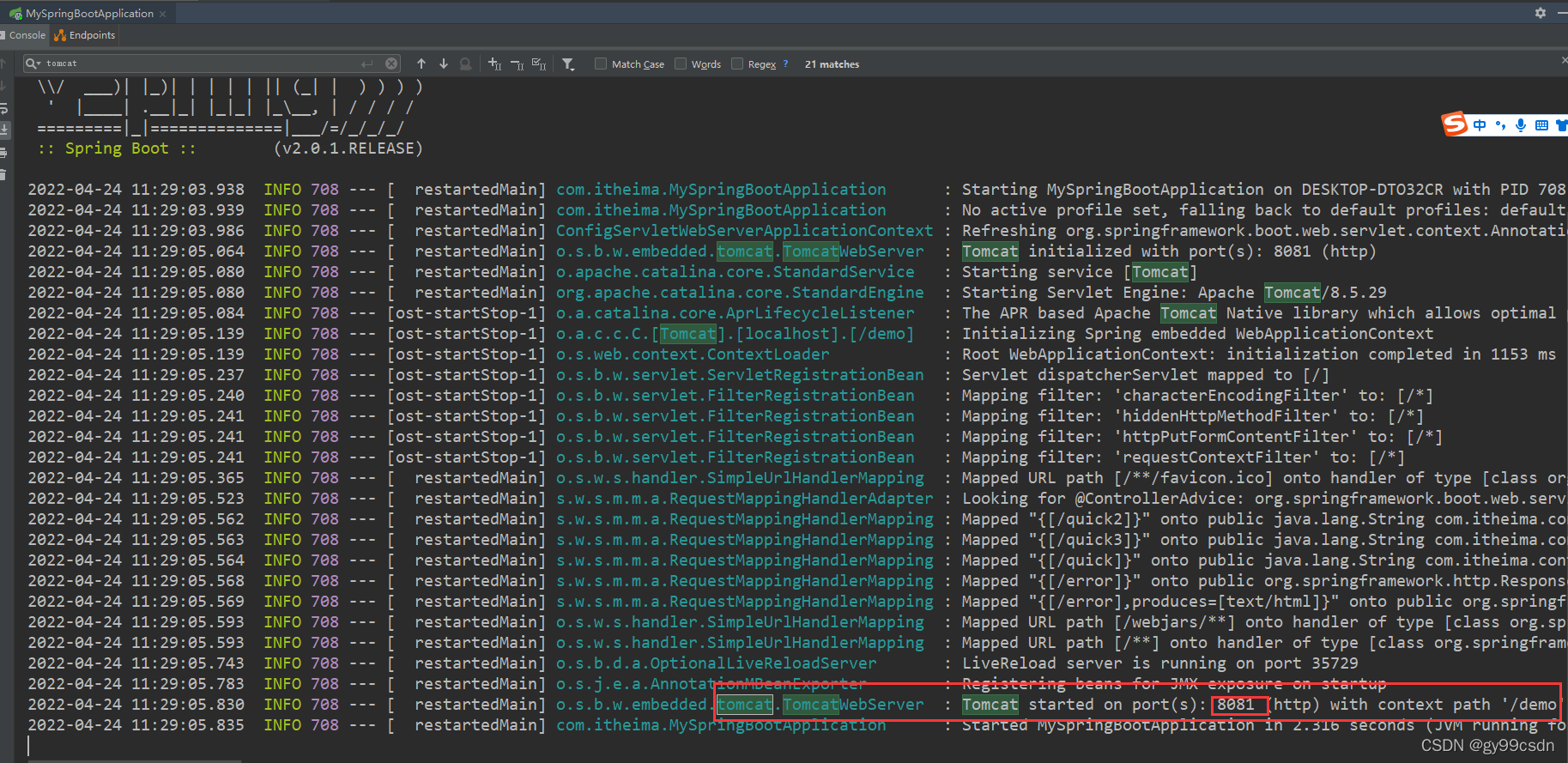Screen dimensions: 1568x763
Task: Insert new line in search field
Action: click(367, 64)
